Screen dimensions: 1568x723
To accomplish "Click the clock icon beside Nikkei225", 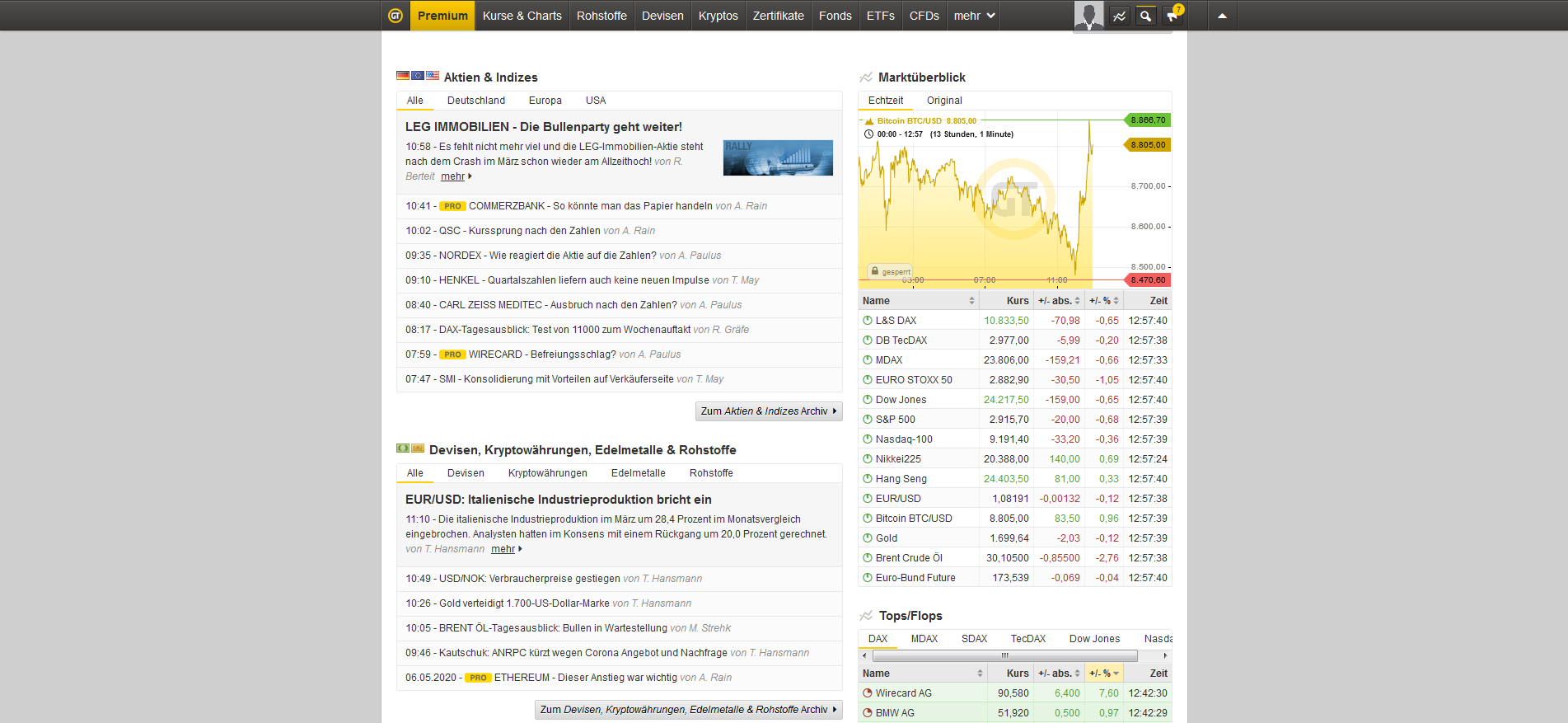I will point(868,459).
